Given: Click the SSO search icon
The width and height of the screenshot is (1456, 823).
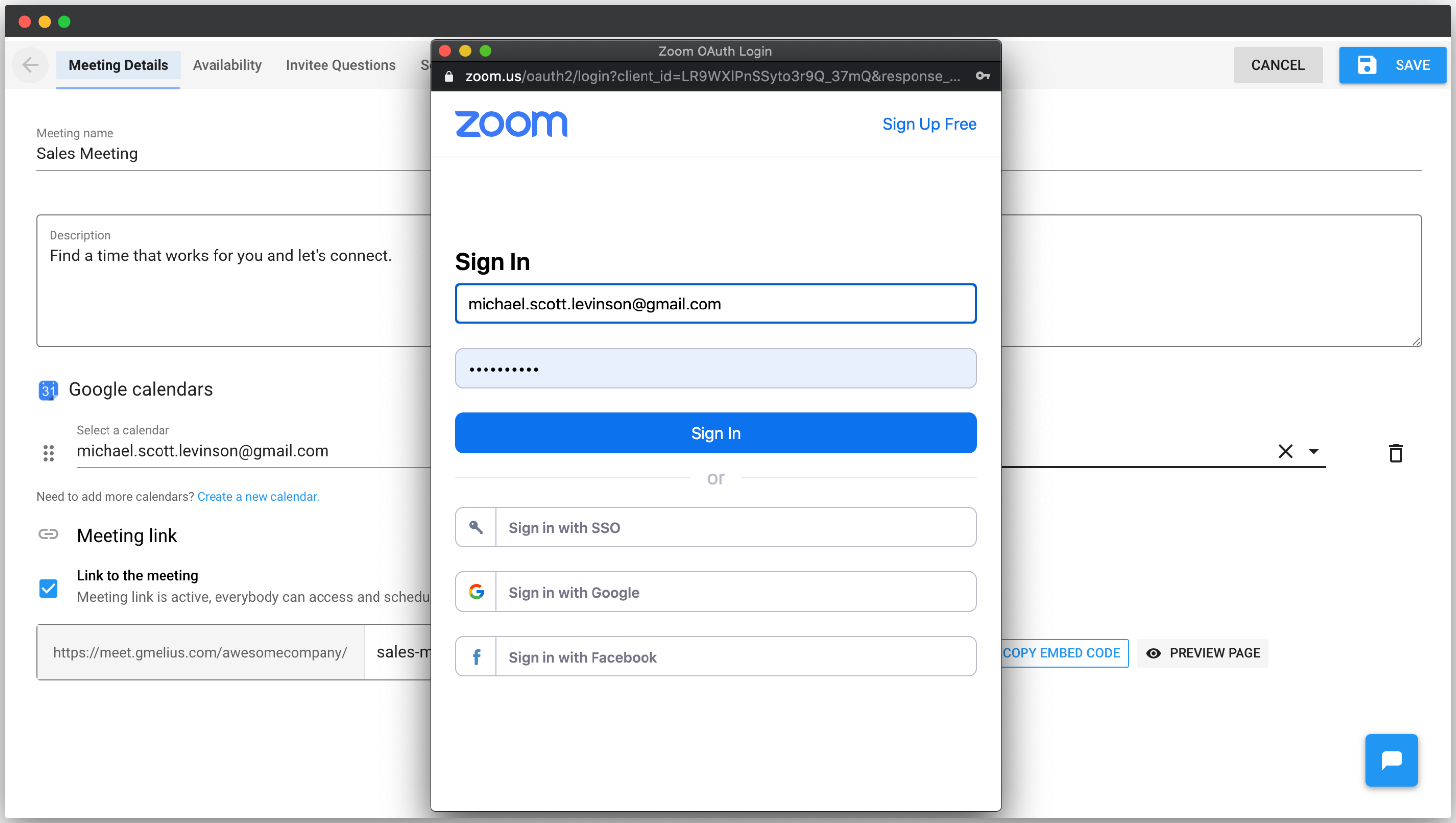Looking at the screenshot, I should coord(477,527).
